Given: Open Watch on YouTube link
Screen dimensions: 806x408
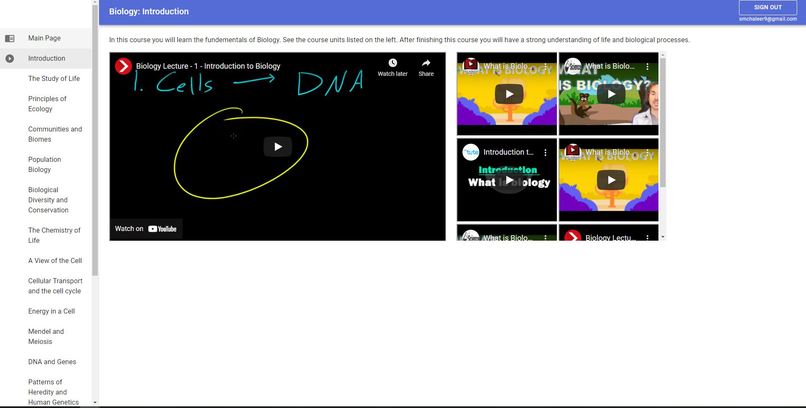Looking at the screenshot, I should point(146,229).
